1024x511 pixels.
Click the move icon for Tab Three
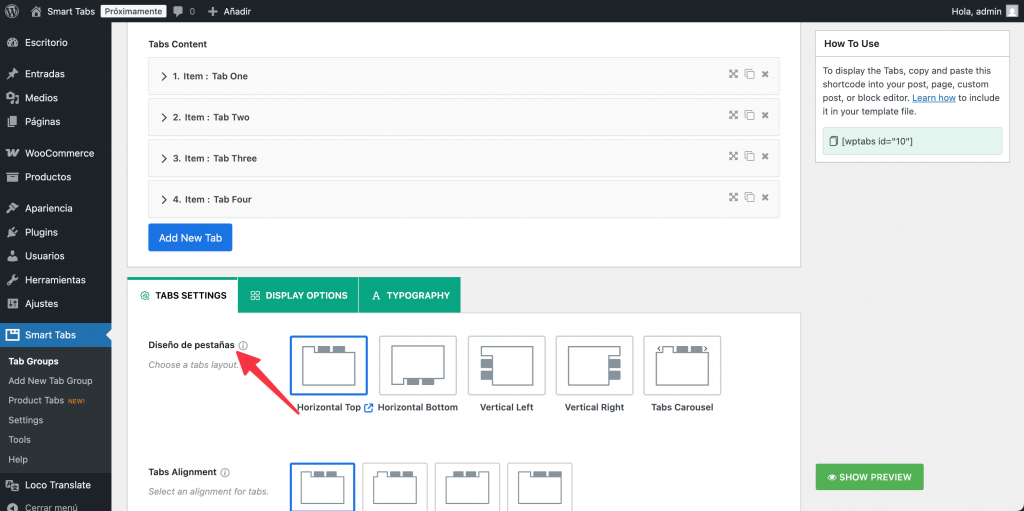click(733, 156)
